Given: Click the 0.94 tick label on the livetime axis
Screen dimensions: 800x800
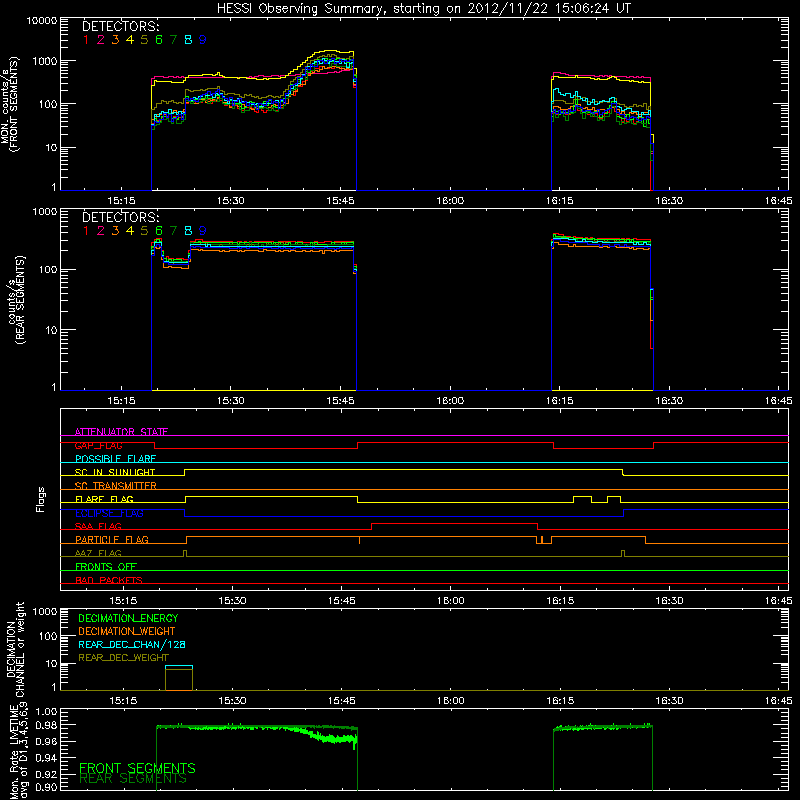Looking at the screenshot, I should (47, 757).
